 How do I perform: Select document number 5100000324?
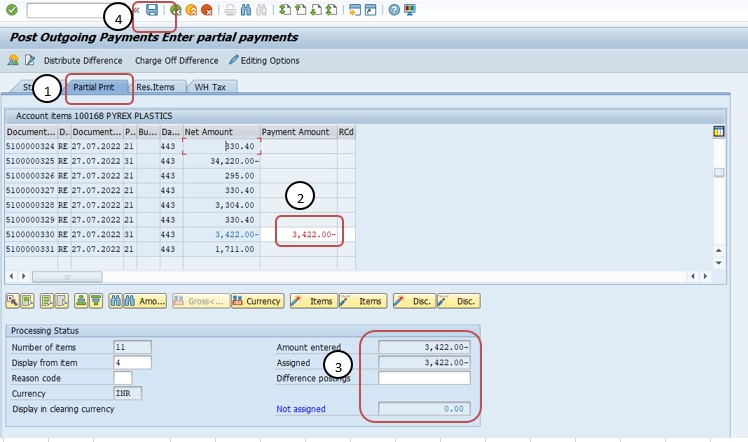(31, 146)
